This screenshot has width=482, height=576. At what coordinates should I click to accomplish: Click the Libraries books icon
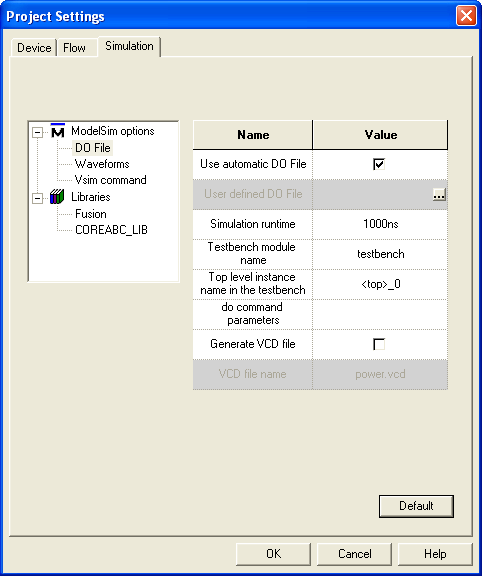pos(57,197)
